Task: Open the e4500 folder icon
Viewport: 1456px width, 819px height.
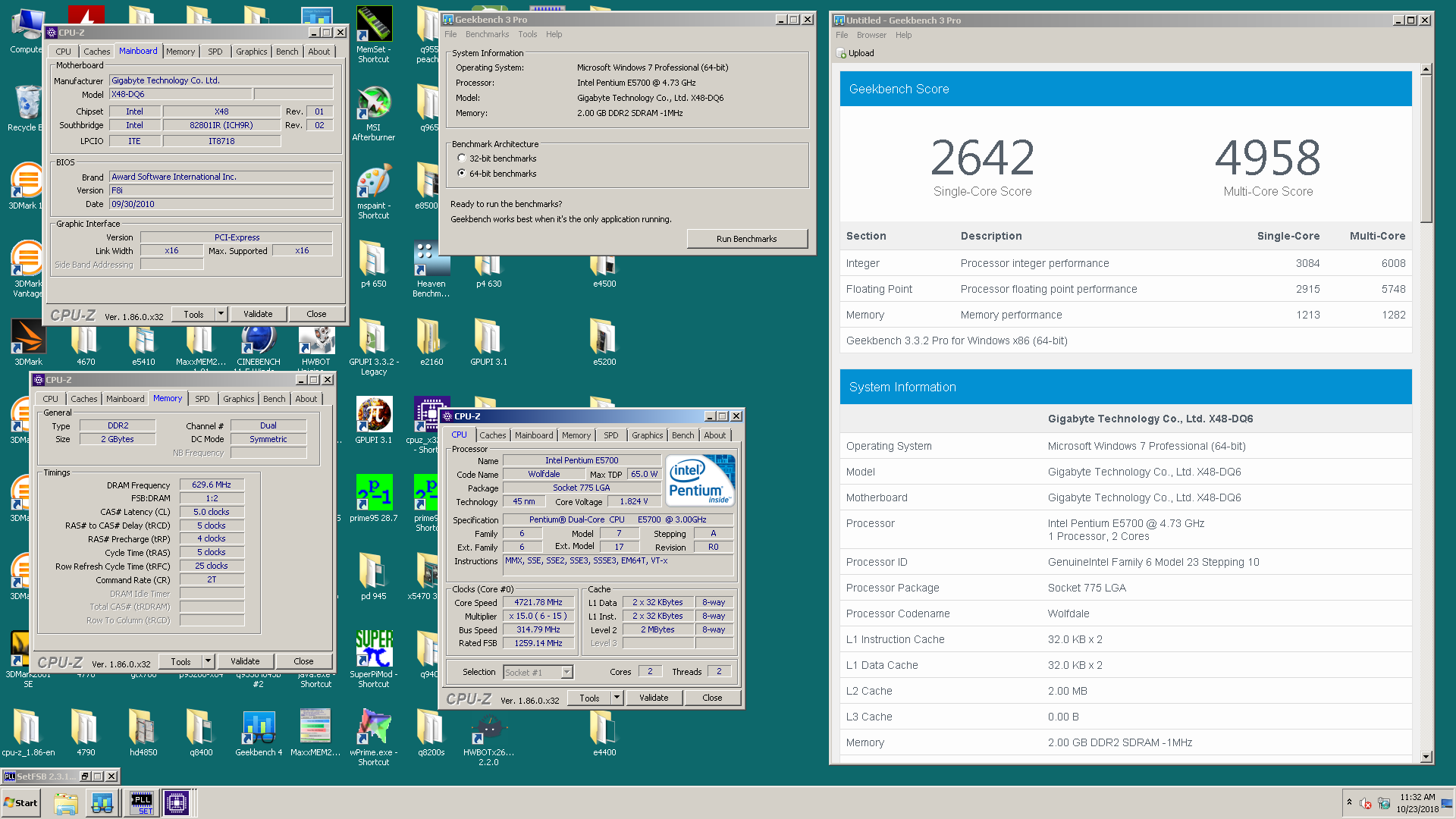Action: coord(604,270)
